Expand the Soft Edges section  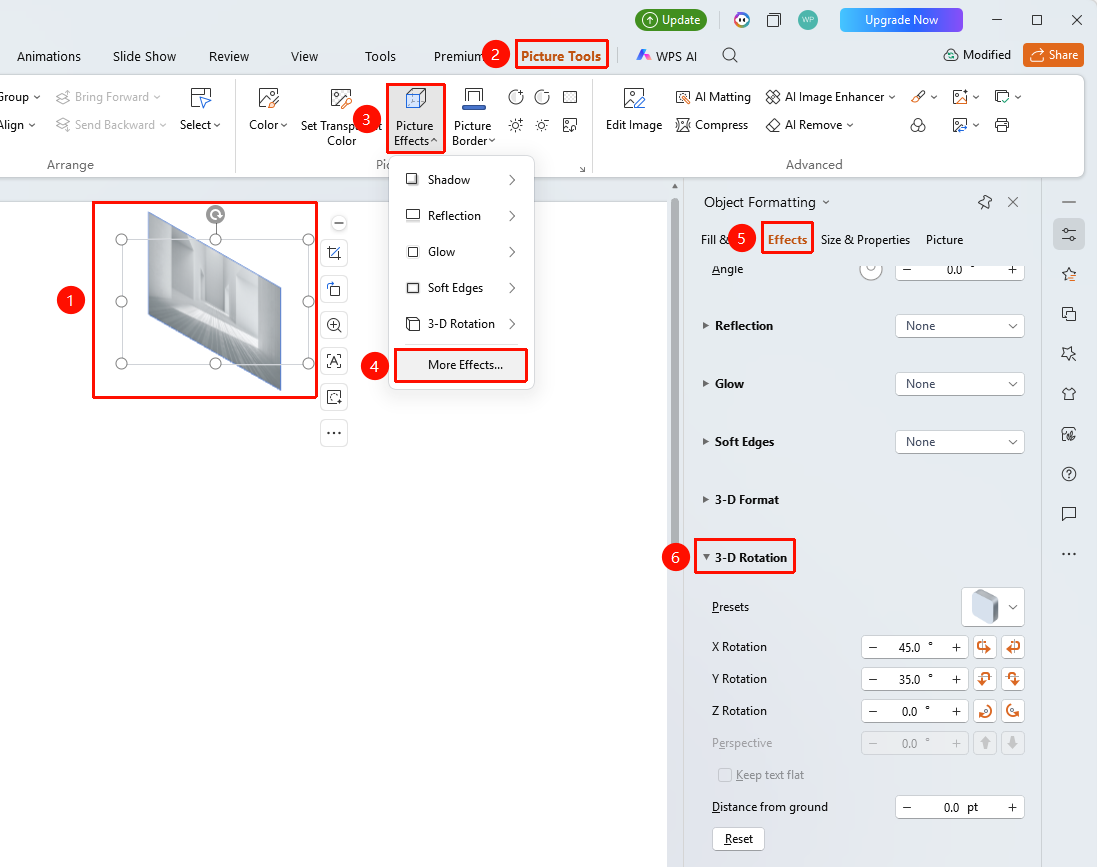pos(705,442)
